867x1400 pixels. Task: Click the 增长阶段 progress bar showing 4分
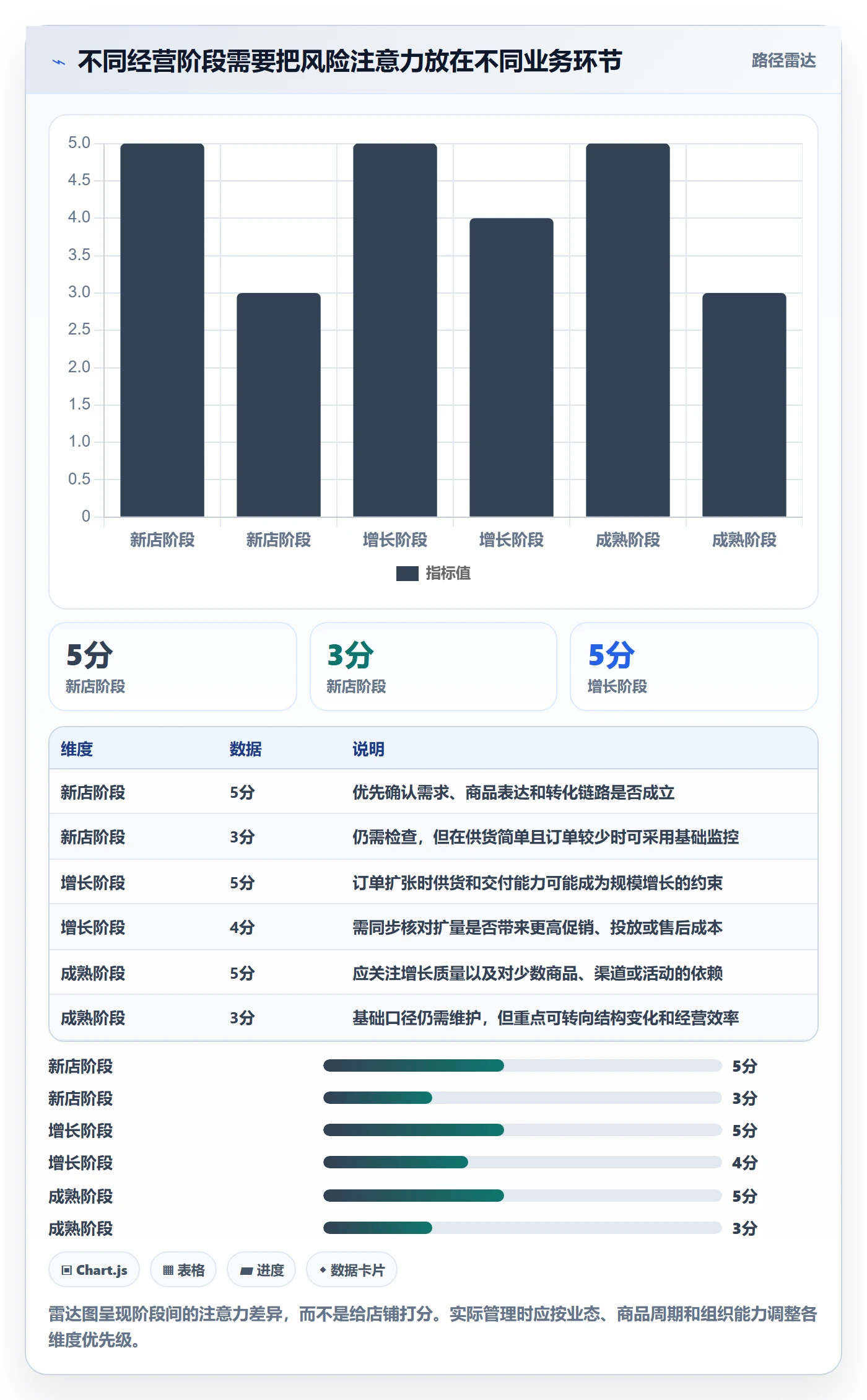pyautogui.click(x=522, y=1162)
